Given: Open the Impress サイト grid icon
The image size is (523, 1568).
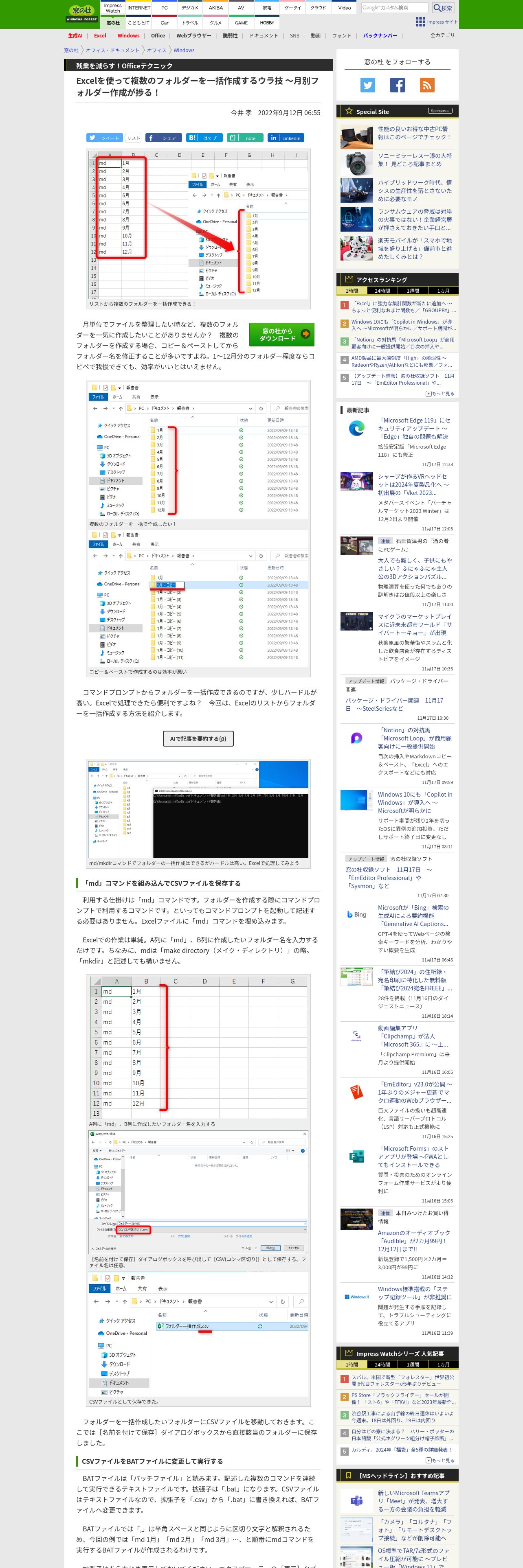Looking at the screenshot, I should click(x=420, y=22).
